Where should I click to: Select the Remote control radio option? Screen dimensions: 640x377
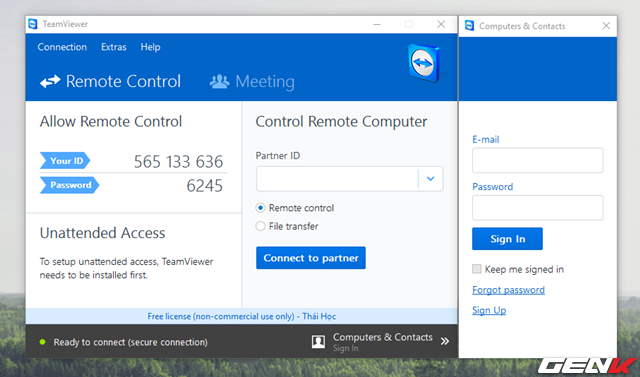coord(260,208)
